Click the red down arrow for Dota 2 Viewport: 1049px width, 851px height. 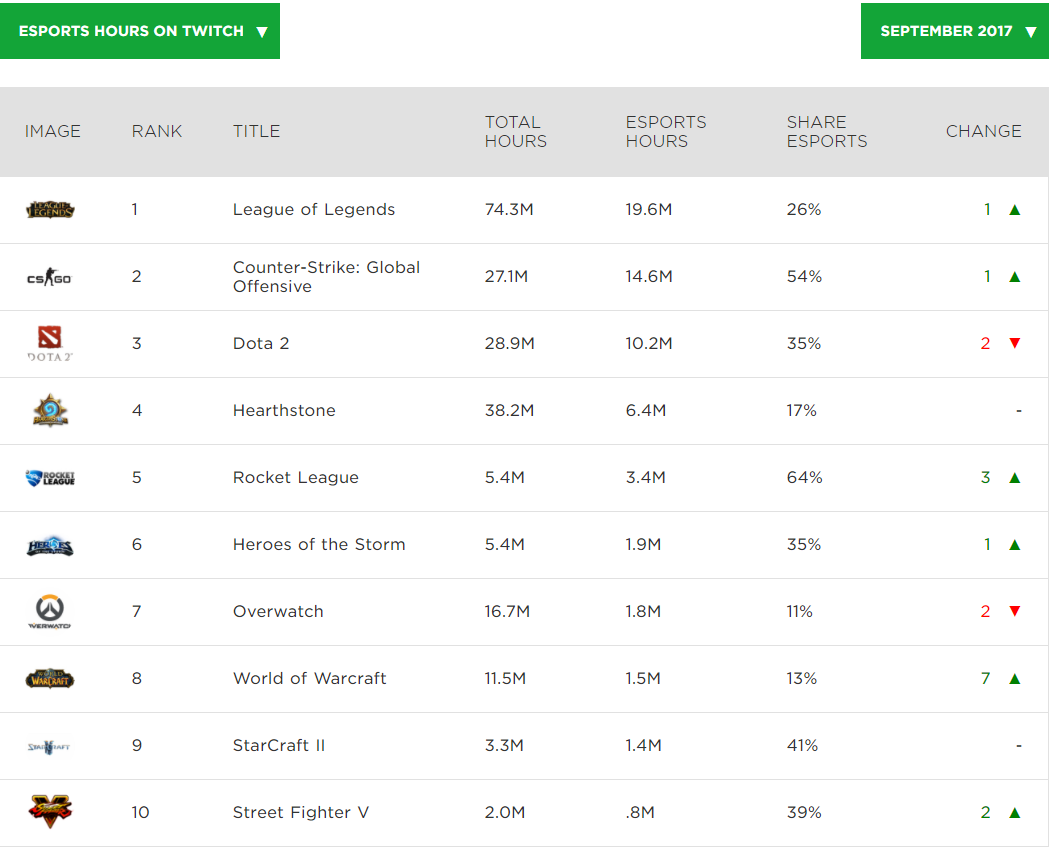pos(1014,344)
